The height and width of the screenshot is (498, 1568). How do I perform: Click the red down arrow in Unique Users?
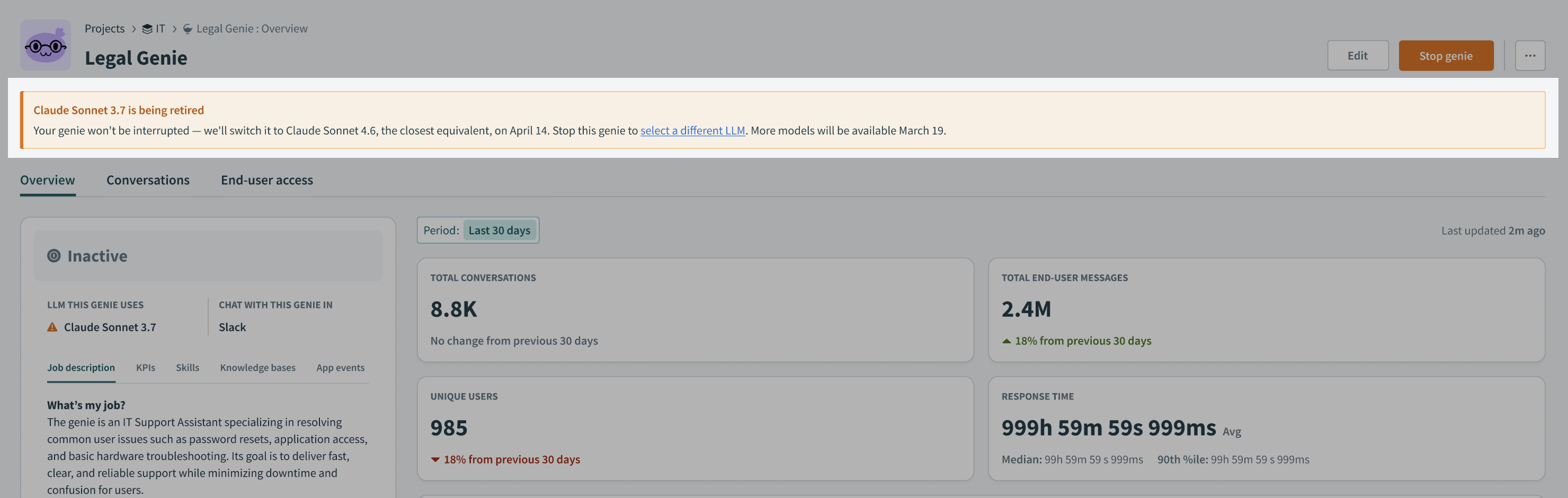click(435, 460)
